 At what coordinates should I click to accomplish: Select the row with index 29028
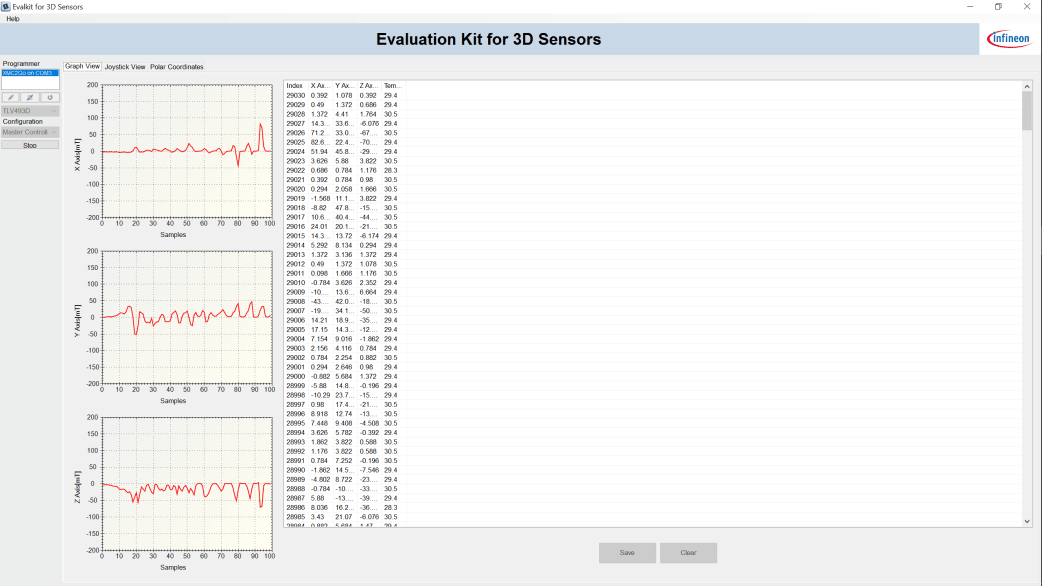coord(344,114)
